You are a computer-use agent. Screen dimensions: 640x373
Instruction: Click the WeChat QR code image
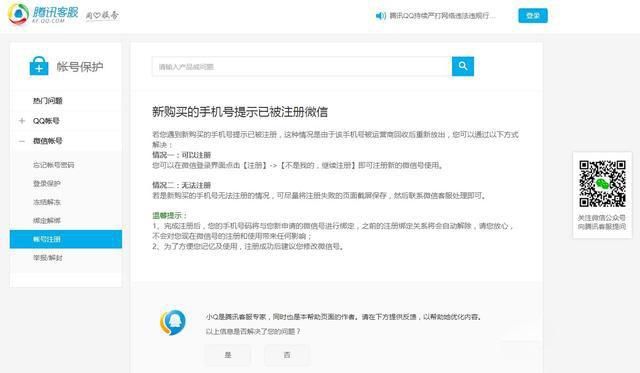[602, 184]
